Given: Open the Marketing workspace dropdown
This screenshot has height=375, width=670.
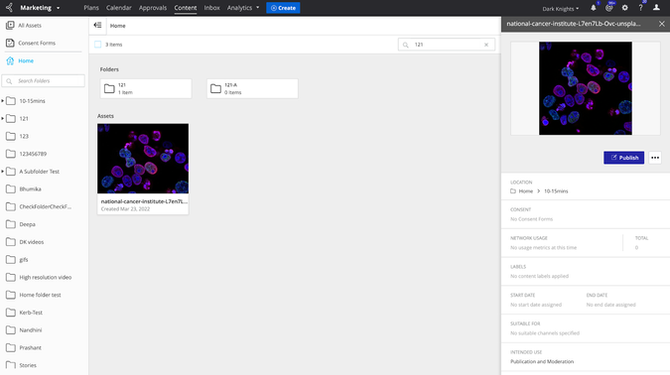Looking at the screenshot, I should pos(40,8).
